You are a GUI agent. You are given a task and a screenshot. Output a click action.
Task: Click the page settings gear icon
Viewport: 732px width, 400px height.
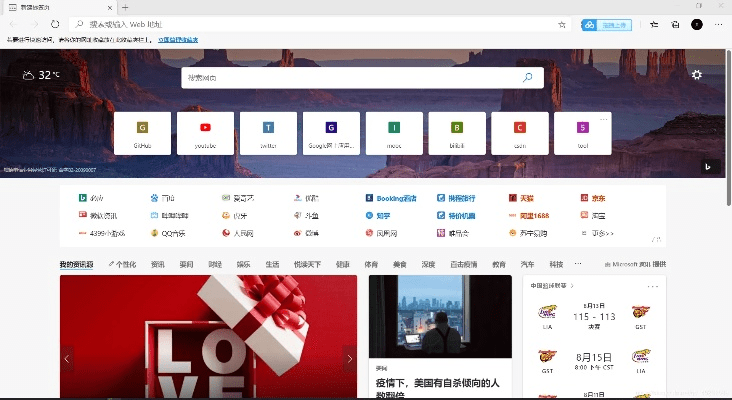coord(697,75)
